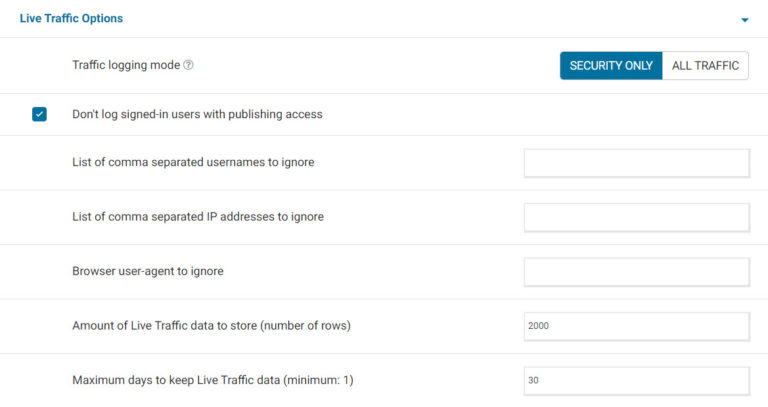Screen dimensions: 768x407
Task: Click the Browser user-agent to ignore field
Action: (636, 271)
